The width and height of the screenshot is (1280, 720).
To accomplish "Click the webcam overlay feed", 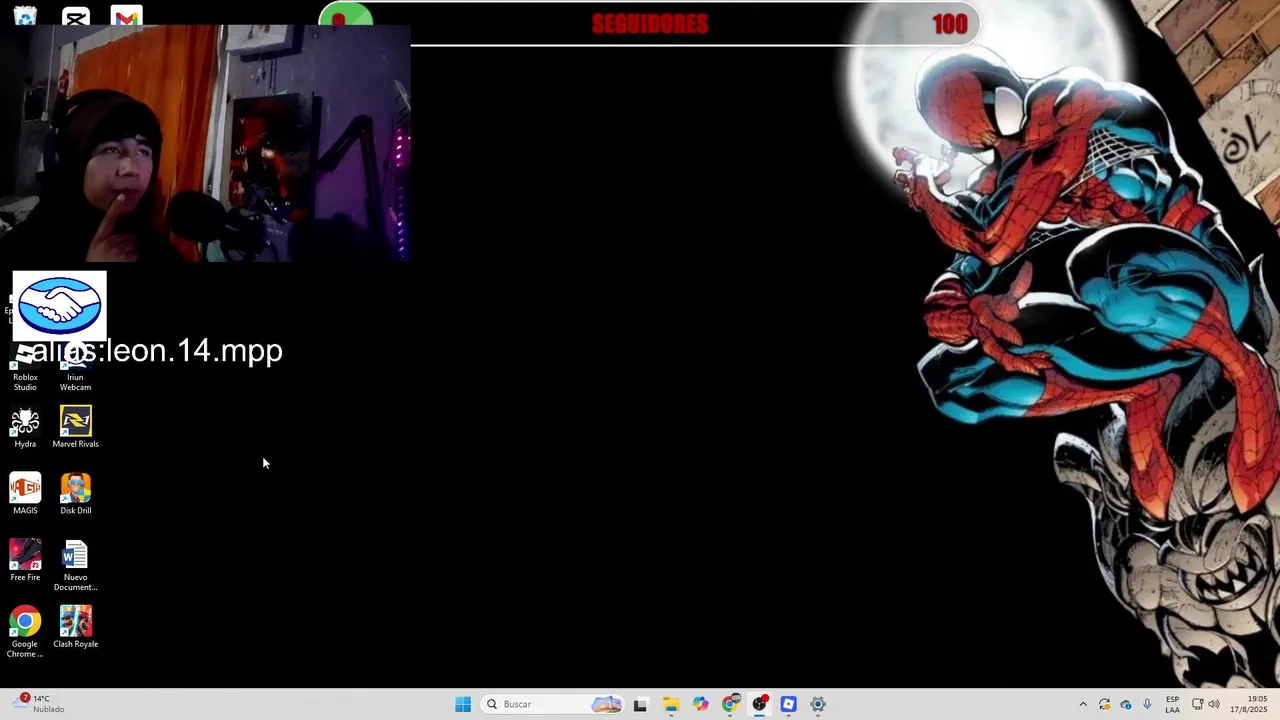I will 205,142.
